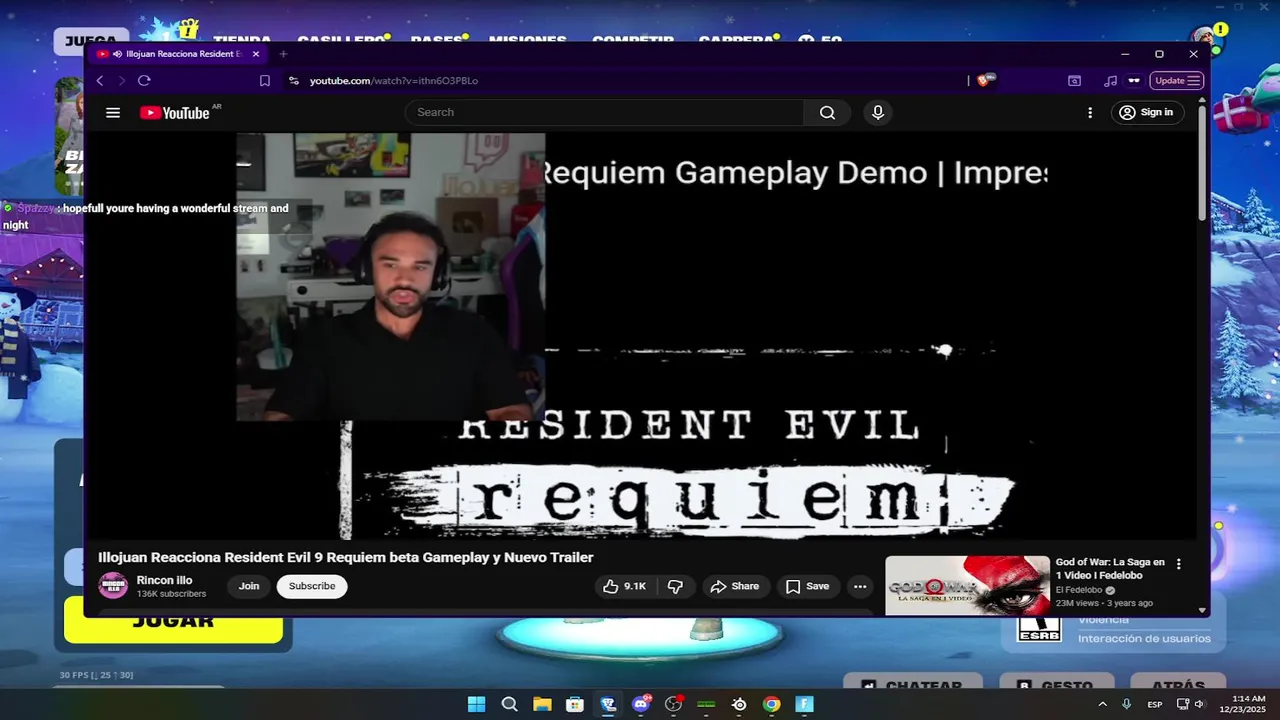Open options menu for God of War video

pyautogui.click(x=1179, y=564)
